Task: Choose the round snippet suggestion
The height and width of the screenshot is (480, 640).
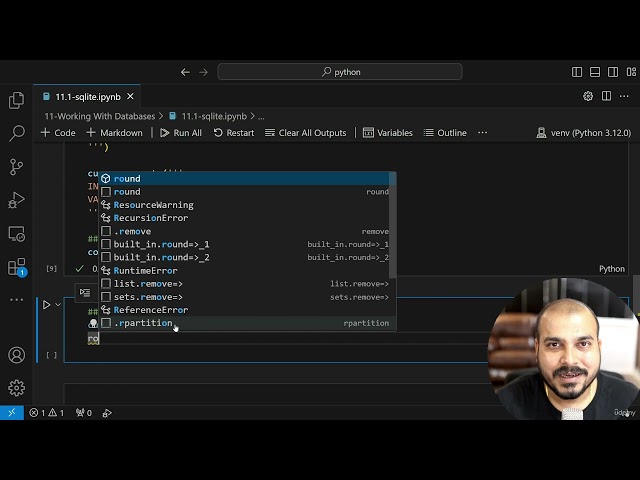Action: (244, 191)
